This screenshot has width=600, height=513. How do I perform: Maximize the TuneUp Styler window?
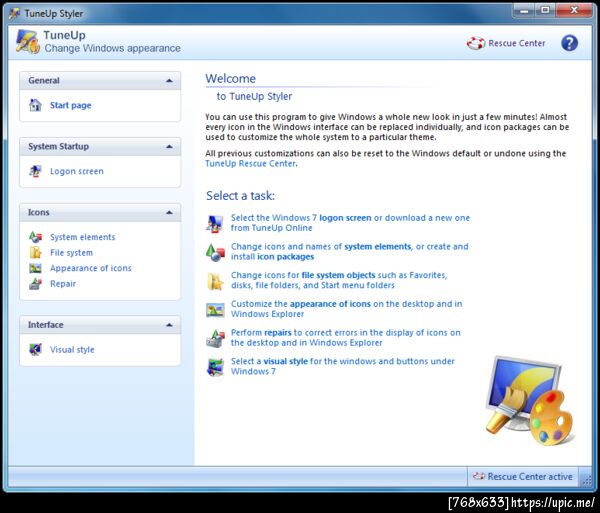pos(545,10)
